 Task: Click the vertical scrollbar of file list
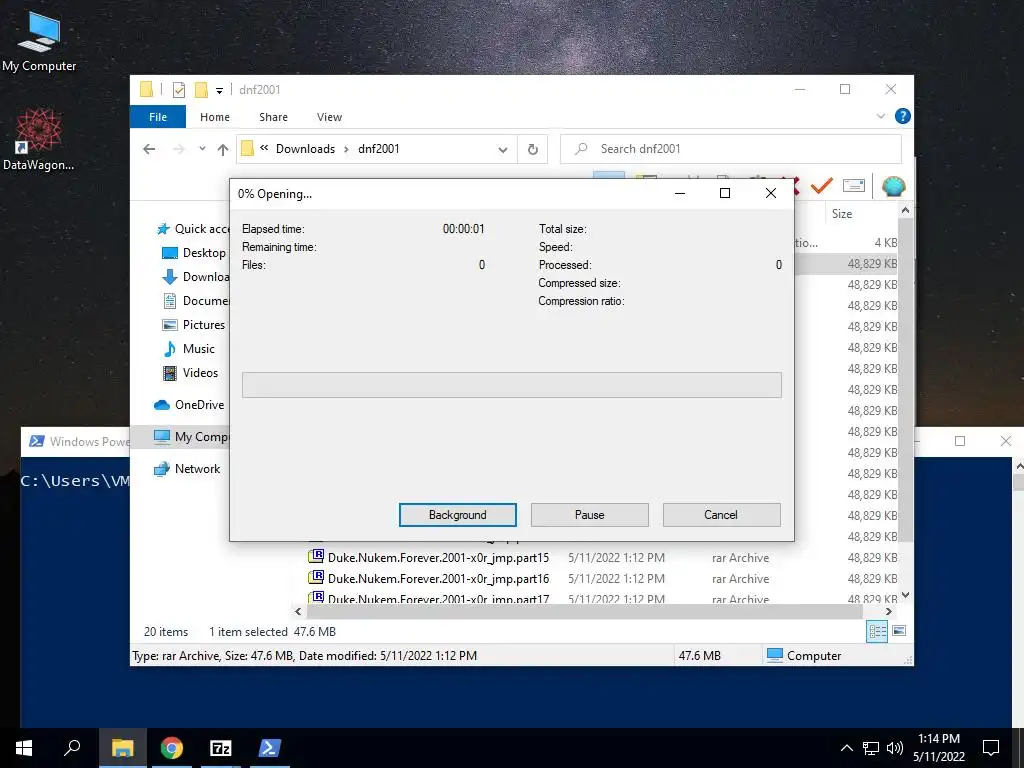(905, 379)
